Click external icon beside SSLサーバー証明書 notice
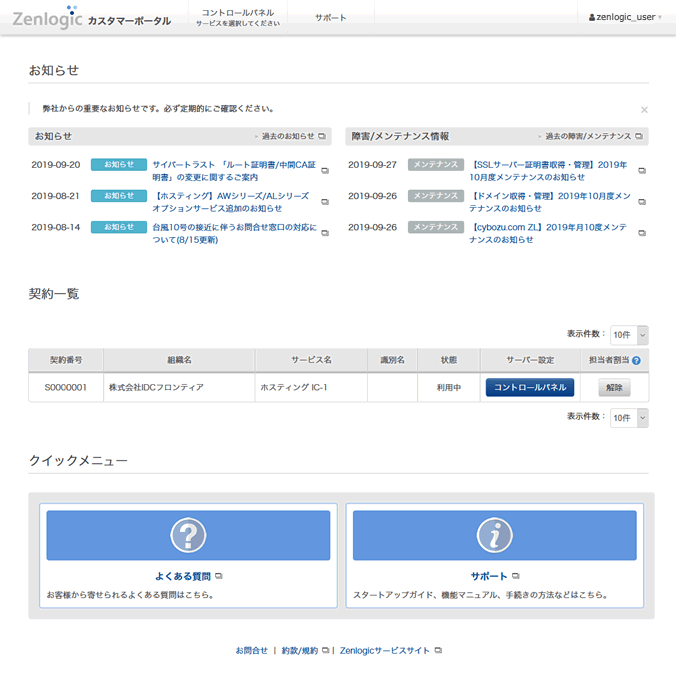The image size is (676, 680). pos(642,171)
